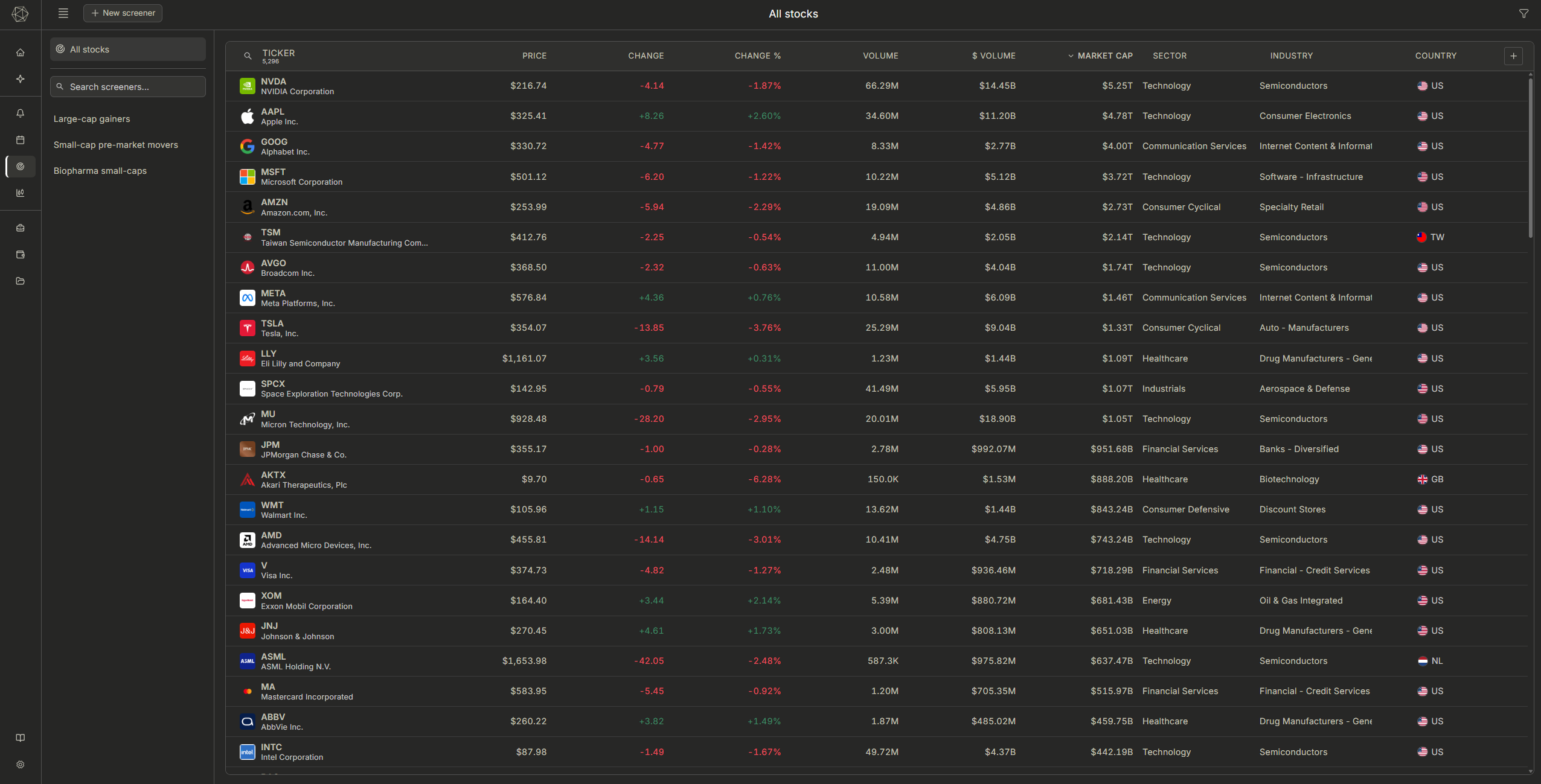Click Eli Lilly and Company name
This screenshot has height=784, width=1541.
point(301,364)
